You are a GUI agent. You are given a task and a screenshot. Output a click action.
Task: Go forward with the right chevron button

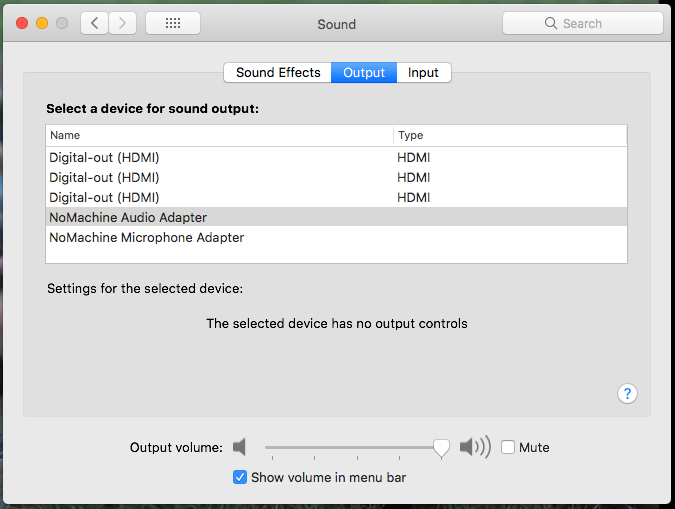tap(123, 23)
